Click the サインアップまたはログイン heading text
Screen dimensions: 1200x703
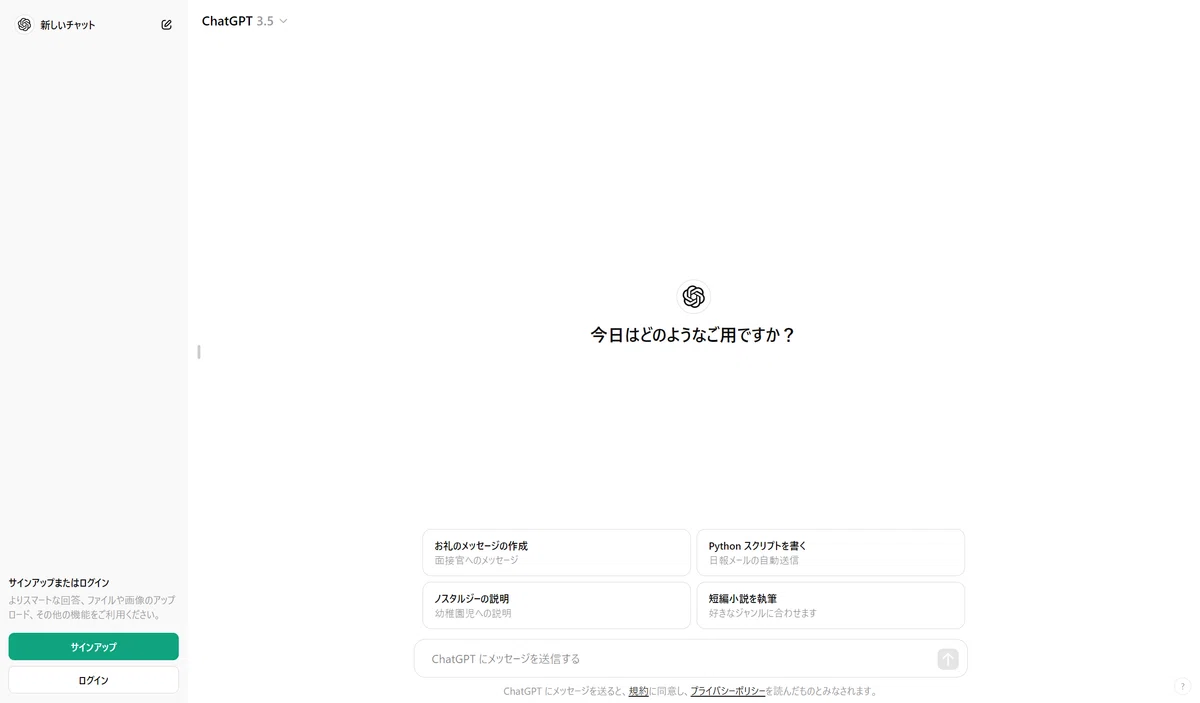tap(59, 582)
